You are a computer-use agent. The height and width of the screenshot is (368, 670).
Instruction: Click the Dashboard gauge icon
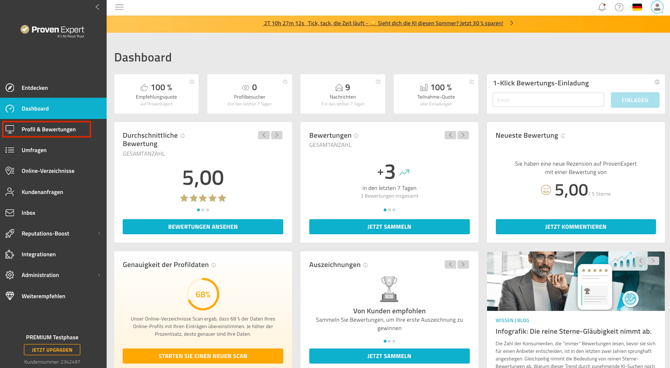tap(10, 109)
